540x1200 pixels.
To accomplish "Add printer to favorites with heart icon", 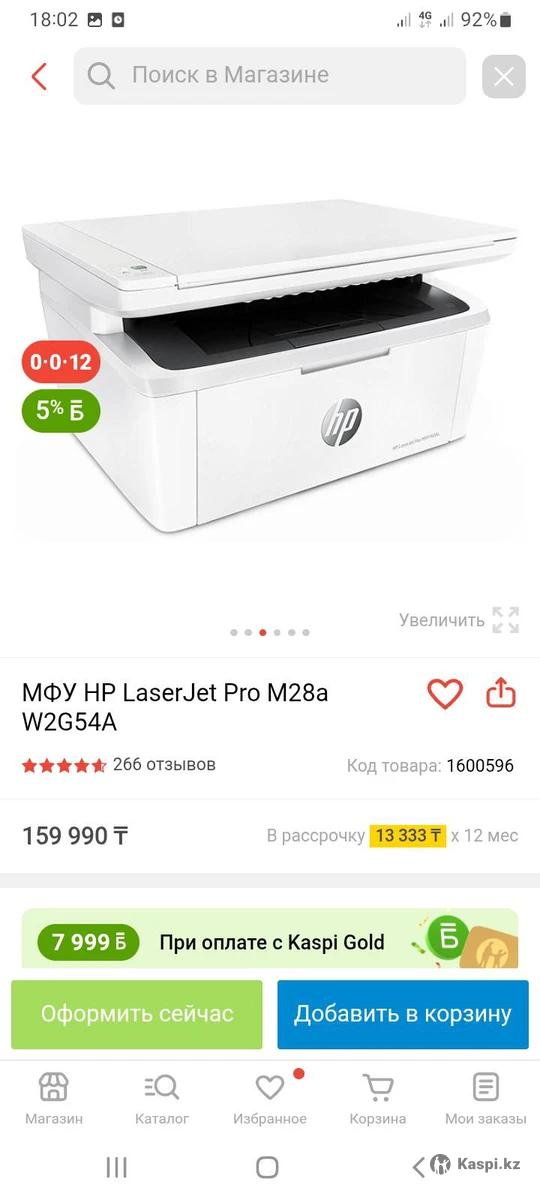I will (x=445, y=693).
